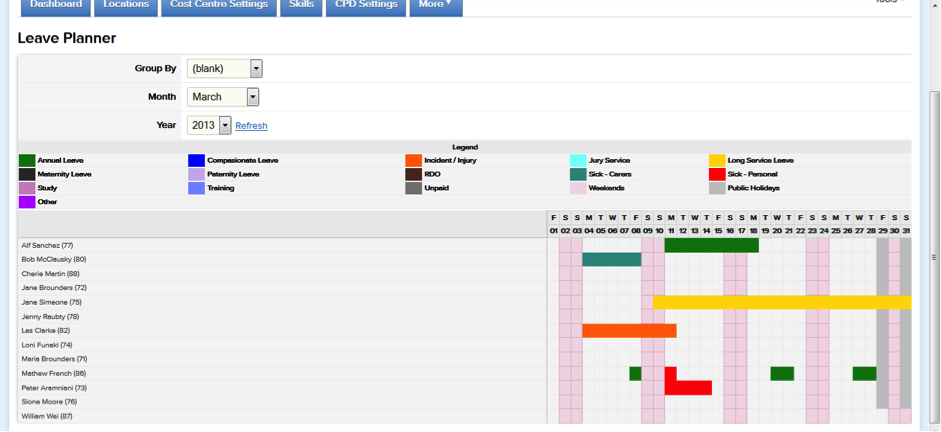Select Les Clarke's orange incident bar

[x=630, y=331]
